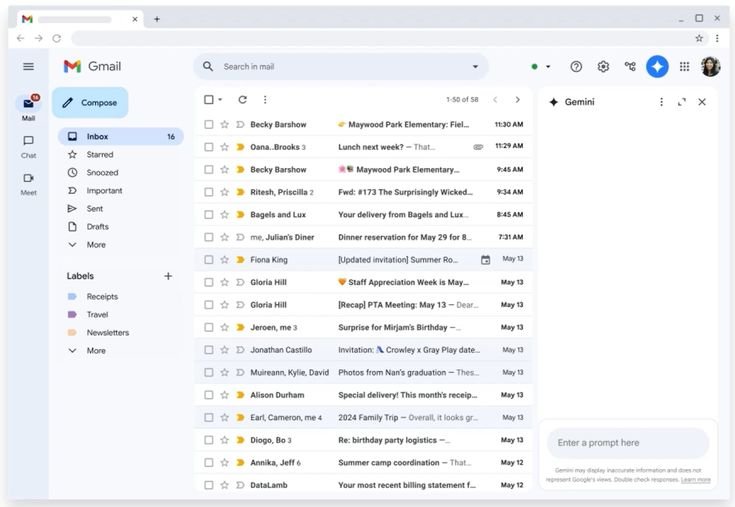This screenshot has height=507, width=735.
Task: Create a new label with plus icon
Action: 168,276
